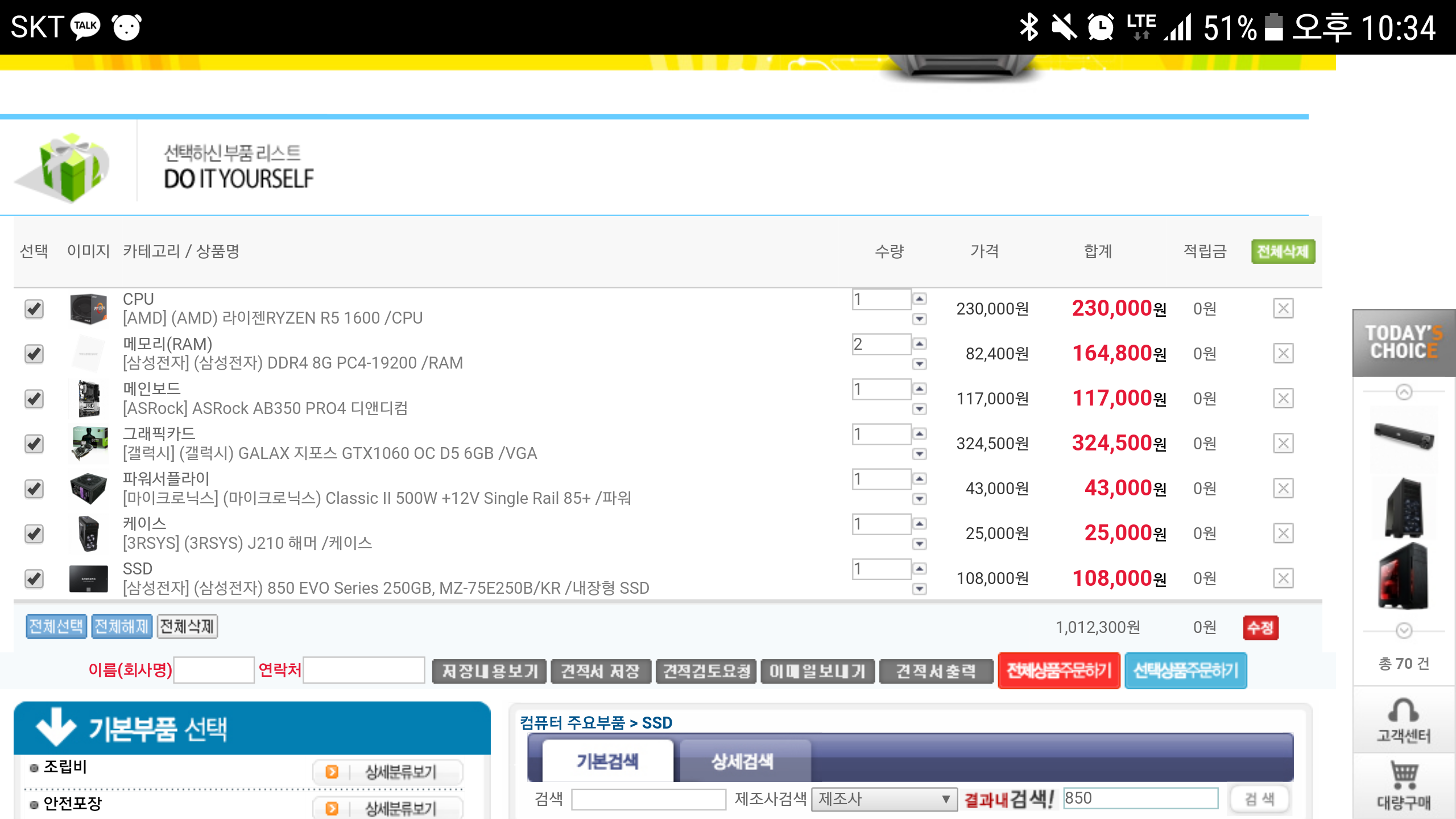Delete the GTX1060 graphics card row via X

pos(1283,443)
